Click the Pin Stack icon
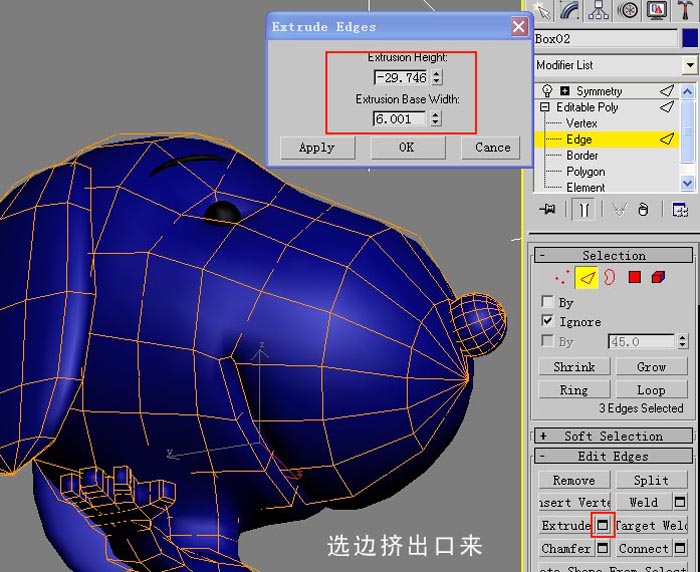This screenshot has height=572, width=700. 547,209
